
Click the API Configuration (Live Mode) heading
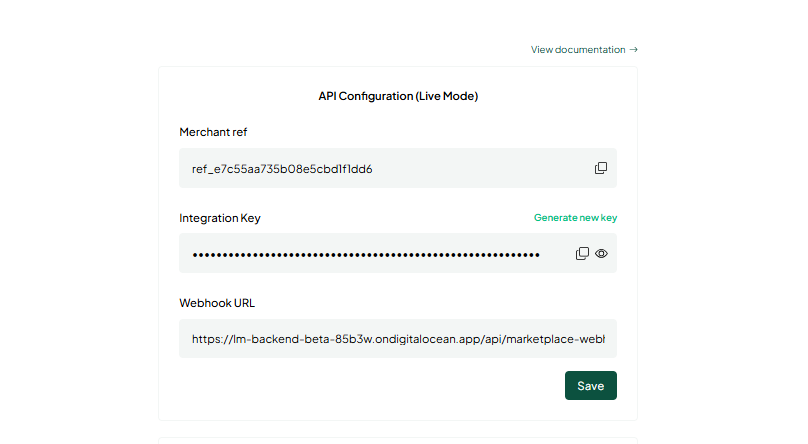[x=398, y=96]
